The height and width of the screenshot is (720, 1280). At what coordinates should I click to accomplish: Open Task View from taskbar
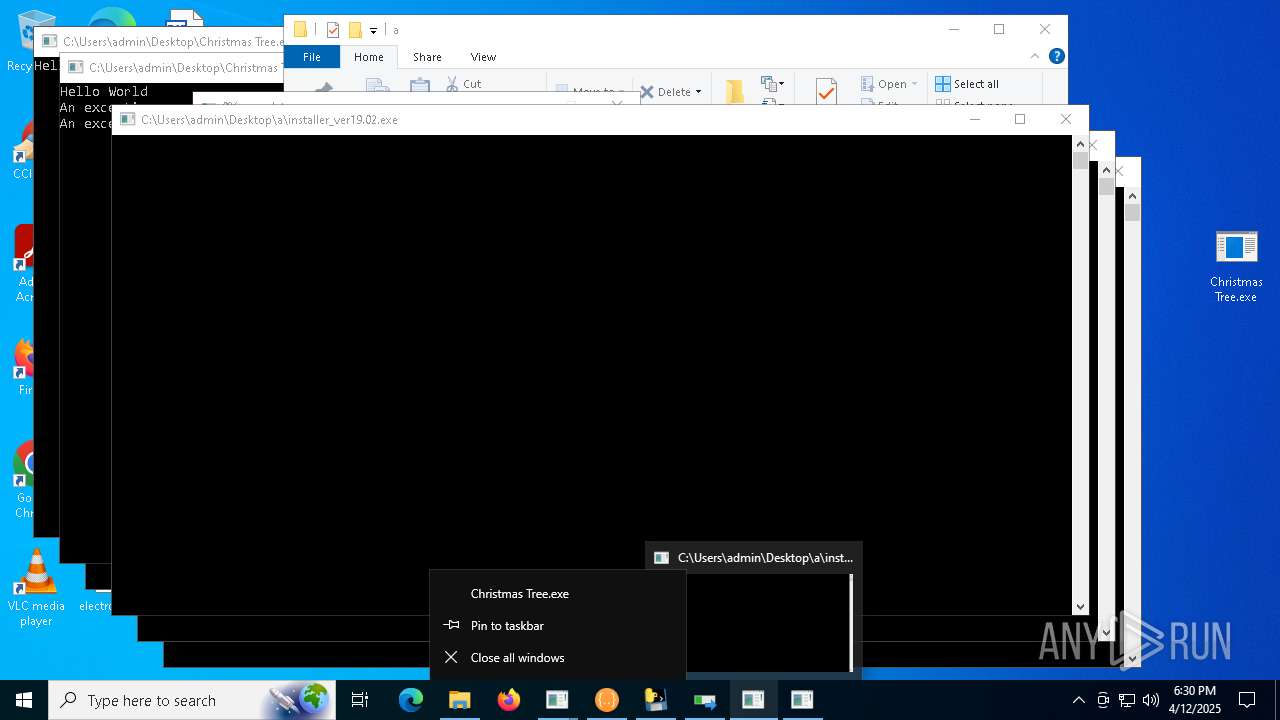click(x=360, y=700)
